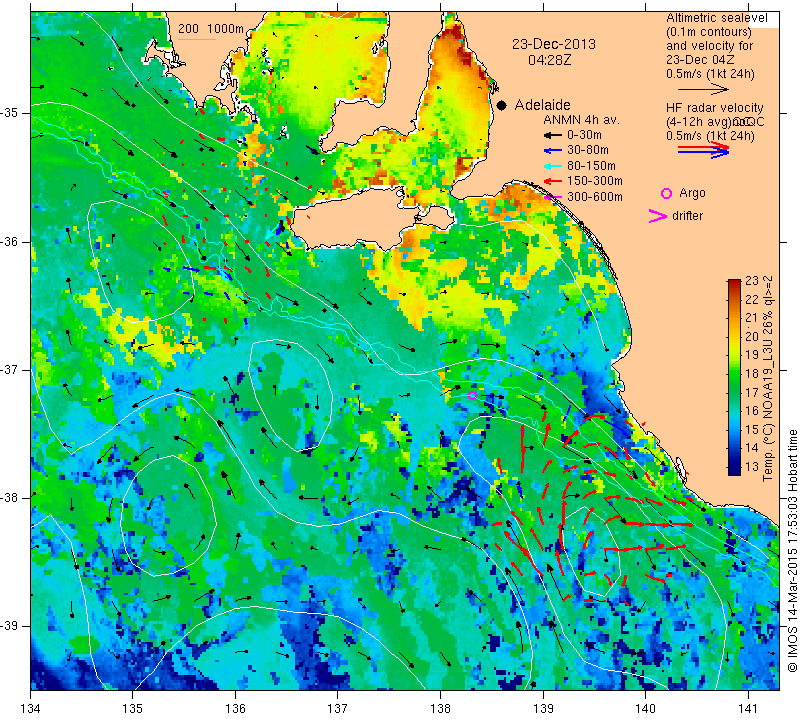The image size is (800, 720).
Task: Click the magenta drifter chevron symbol
Action: 658,216
